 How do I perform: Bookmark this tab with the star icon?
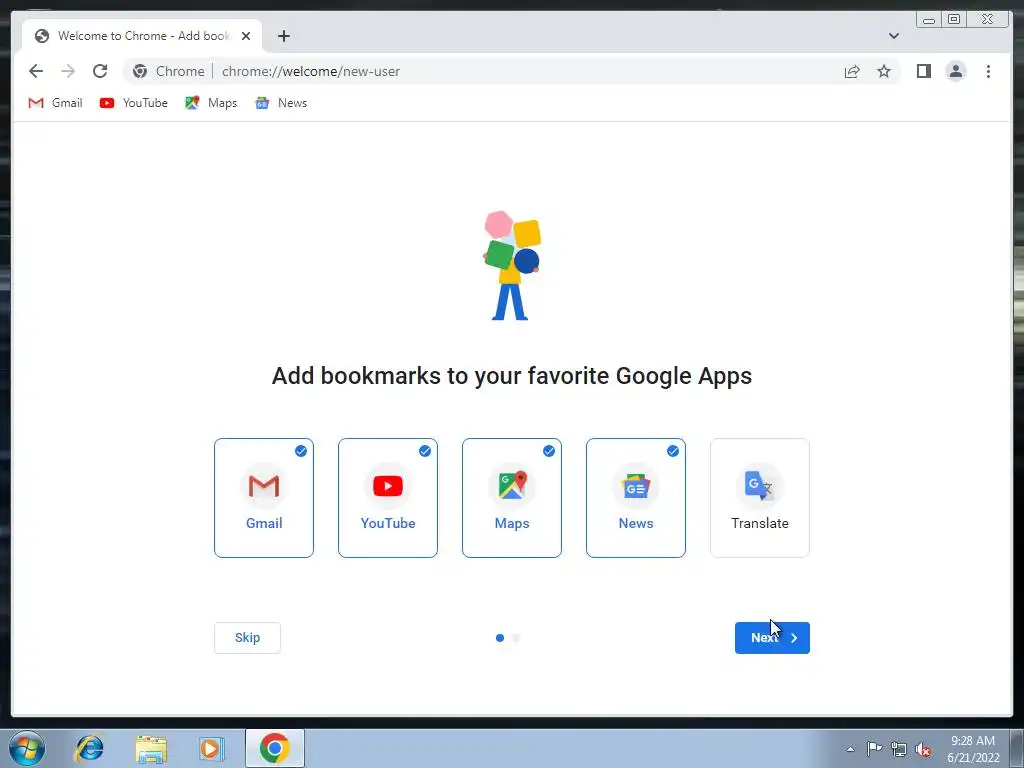884,71
